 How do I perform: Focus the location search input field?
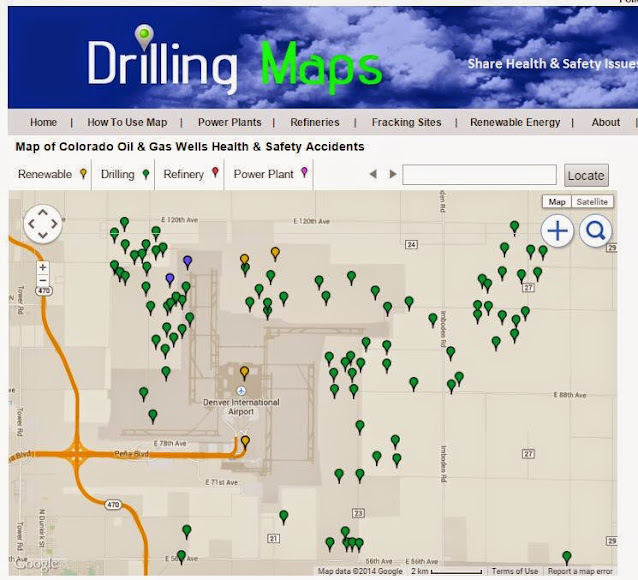click(479, 175)
